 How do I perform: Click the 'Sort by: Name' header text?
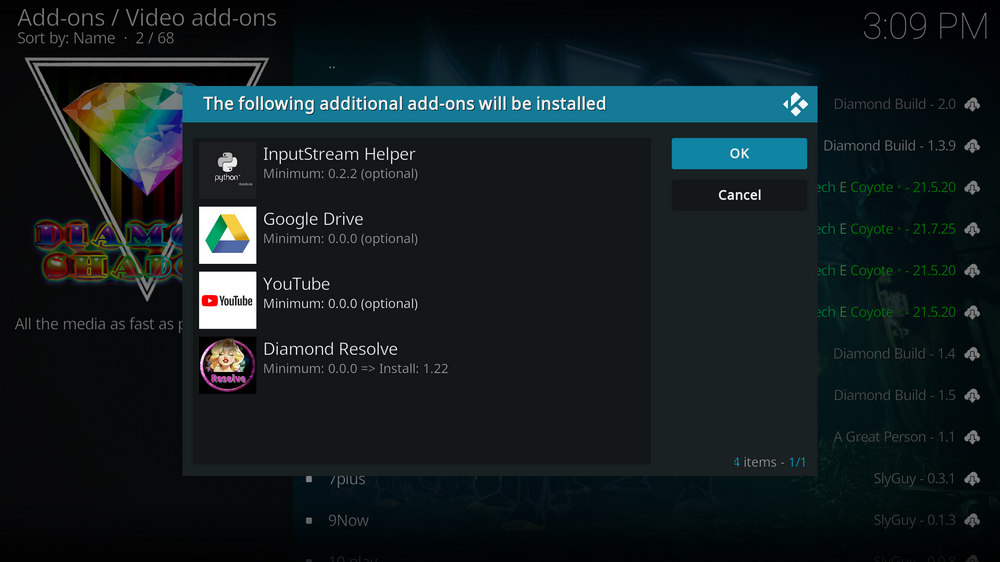coord(66,38)
